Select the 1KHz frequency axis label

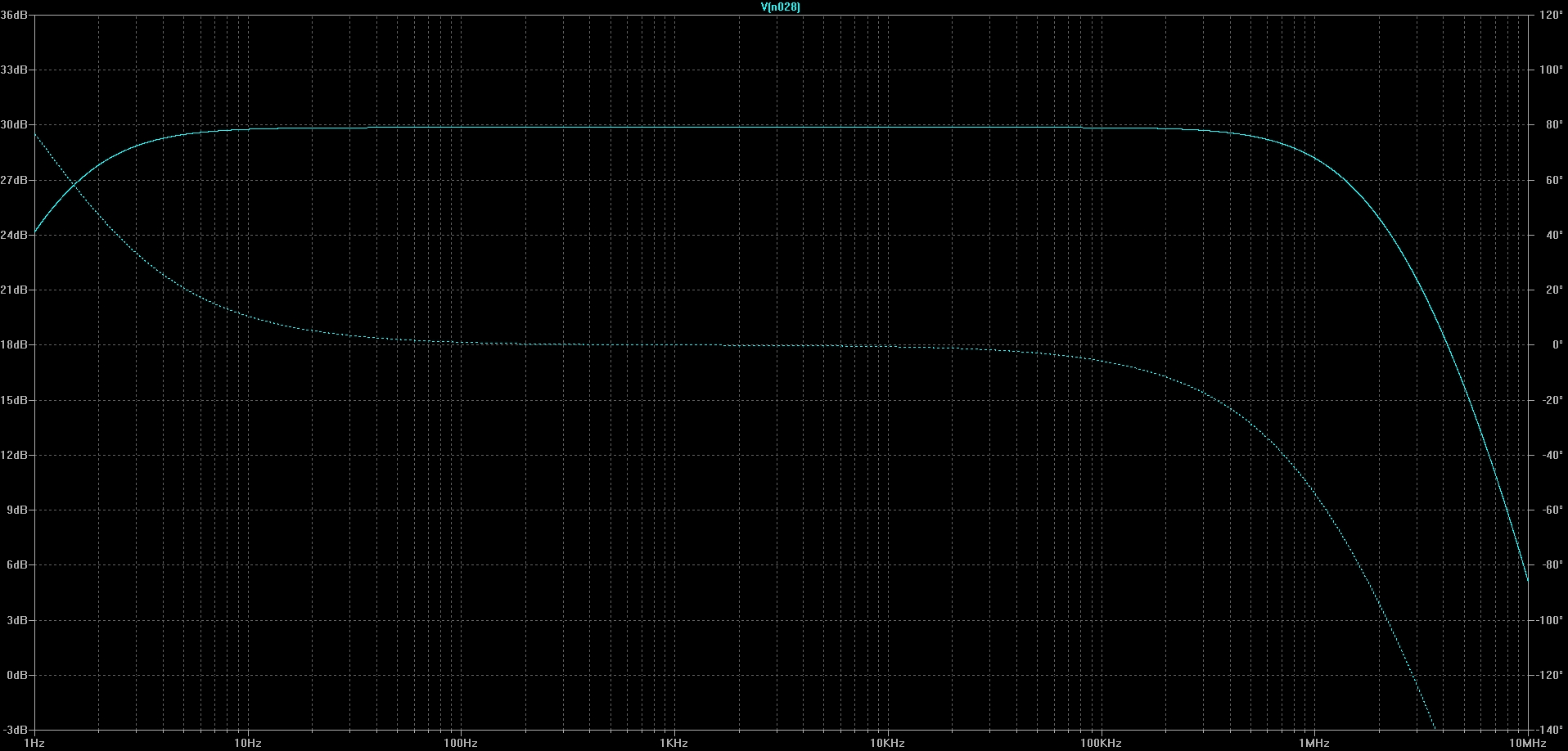[x=674, y=743]
